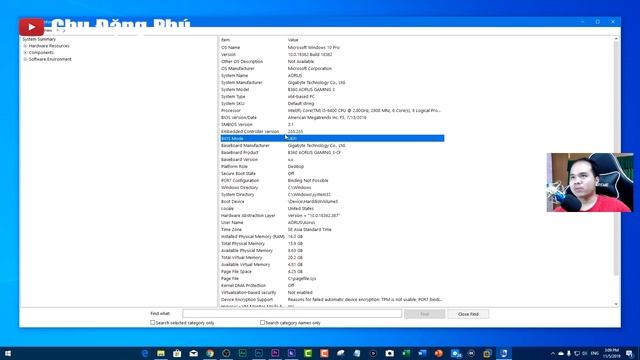640x360 pixels.
Task: Select the Platform Role row
Action: pyautogui.click(x=332, y=167)
